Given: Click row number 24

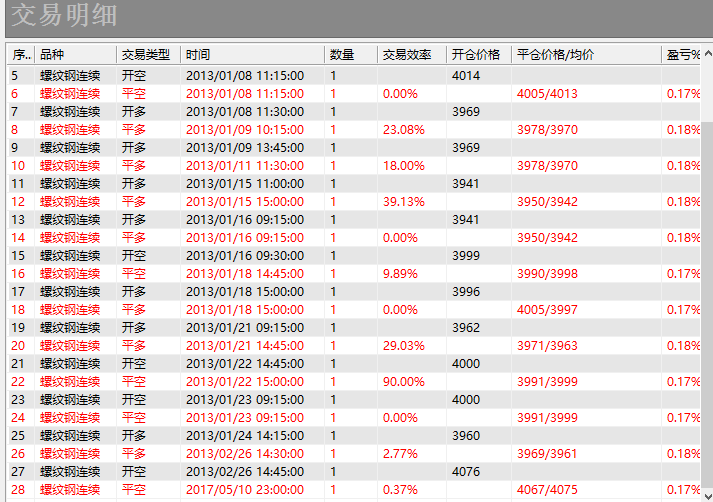Looking at the screenshot, I should [x=18, y=417].
